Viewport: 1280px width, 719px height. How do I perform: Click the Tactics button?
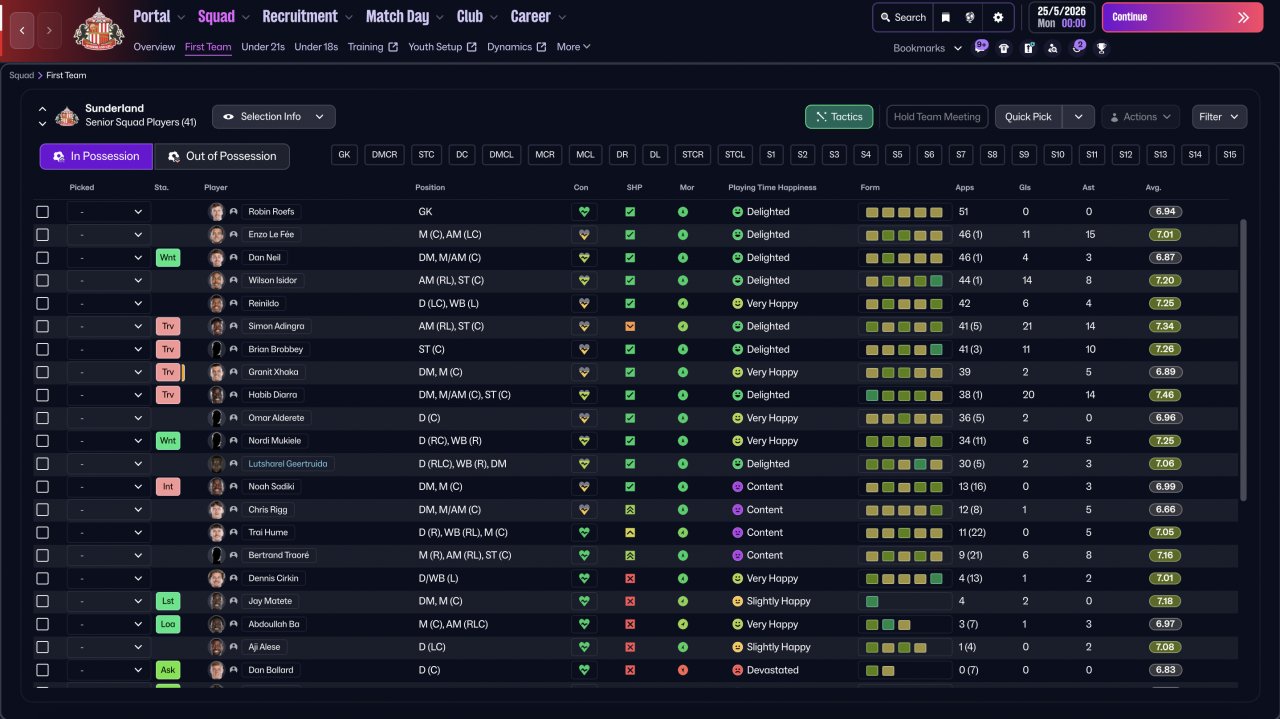point(838,117)
